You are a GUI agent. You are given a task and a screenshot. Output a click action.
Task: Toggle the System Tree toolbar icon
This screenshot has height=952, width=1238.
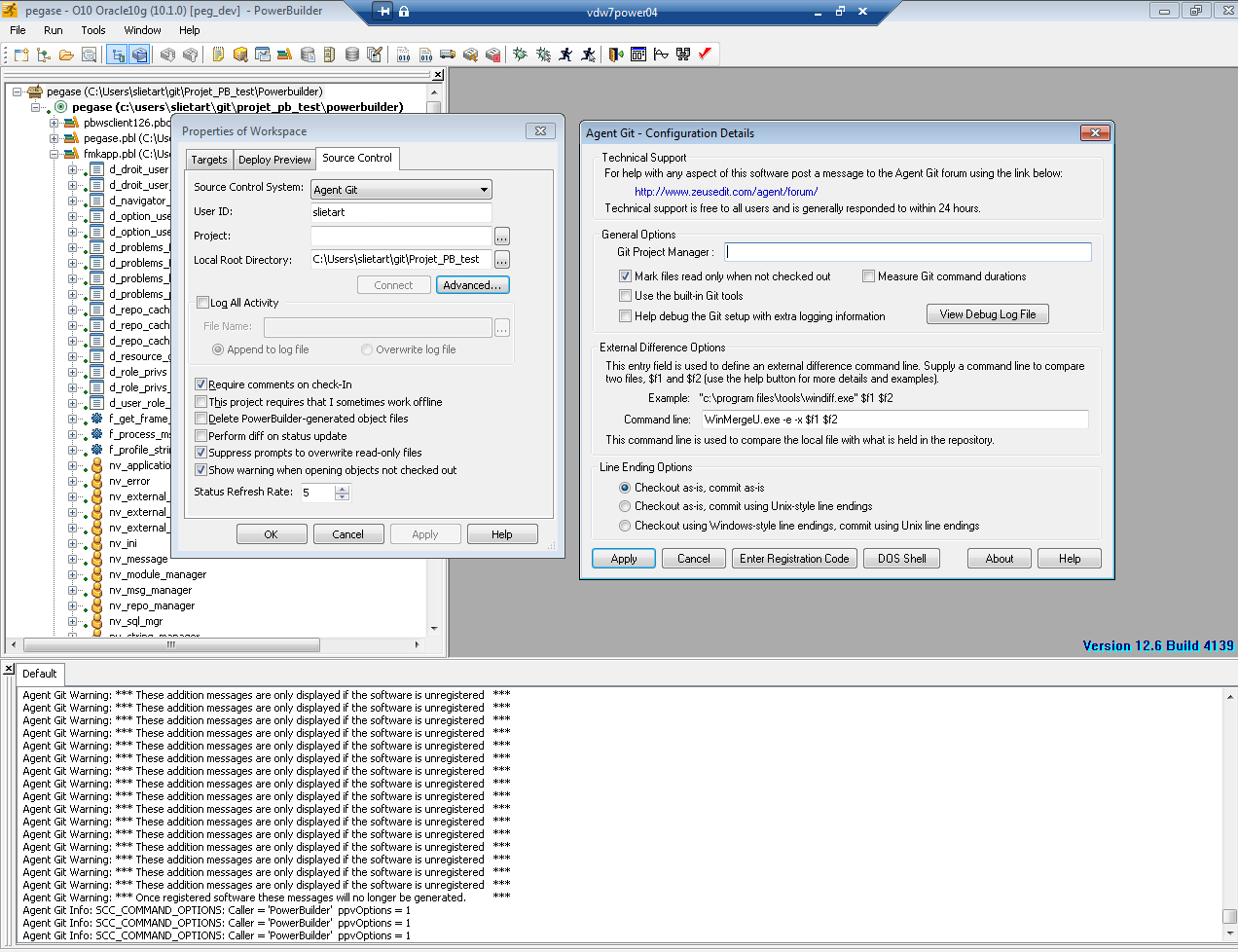click(117, 55)
